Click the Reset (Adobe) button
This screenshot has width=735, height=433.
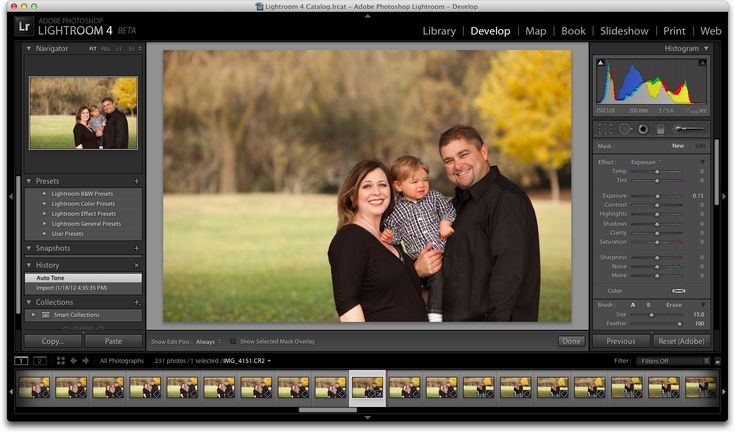pyautogui.click(x=681, y=341)
